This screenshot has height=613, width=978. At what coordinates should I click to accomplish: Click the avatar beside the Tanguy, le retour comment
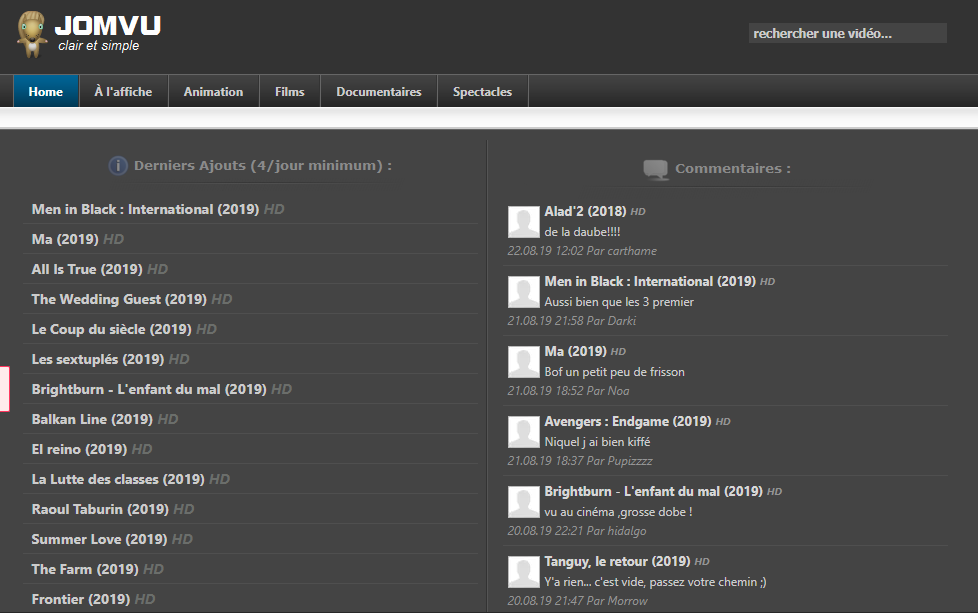point(523,572)
